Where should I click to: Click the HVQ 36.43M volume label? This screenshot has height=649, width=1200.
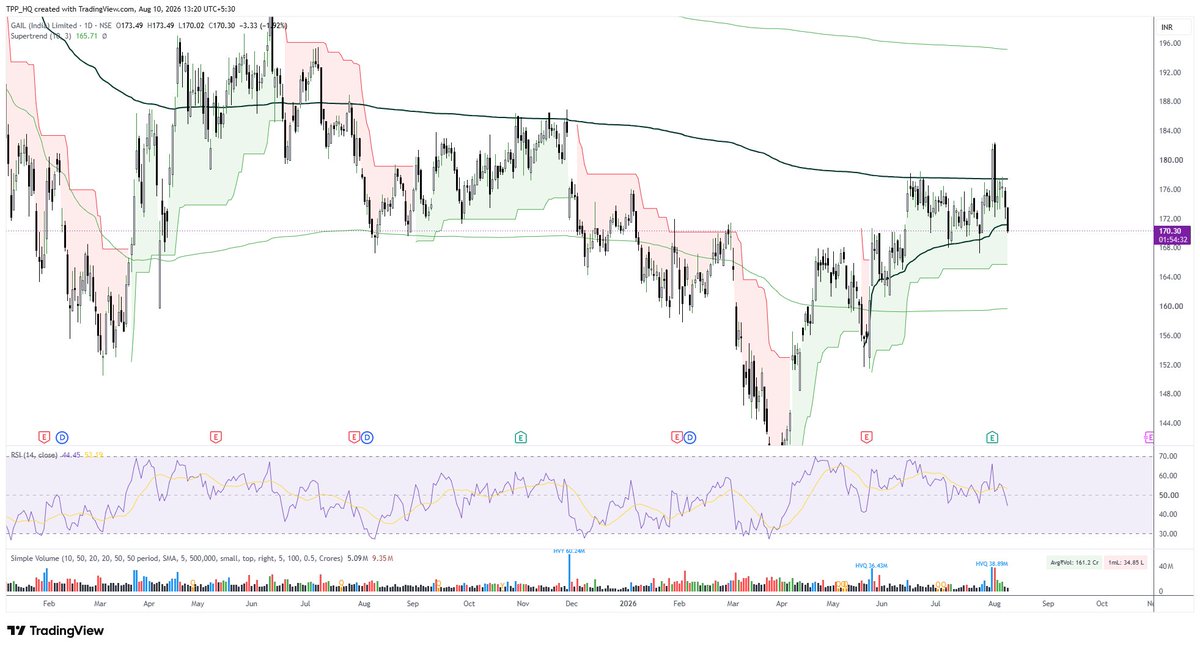click(x=872, y=565)
